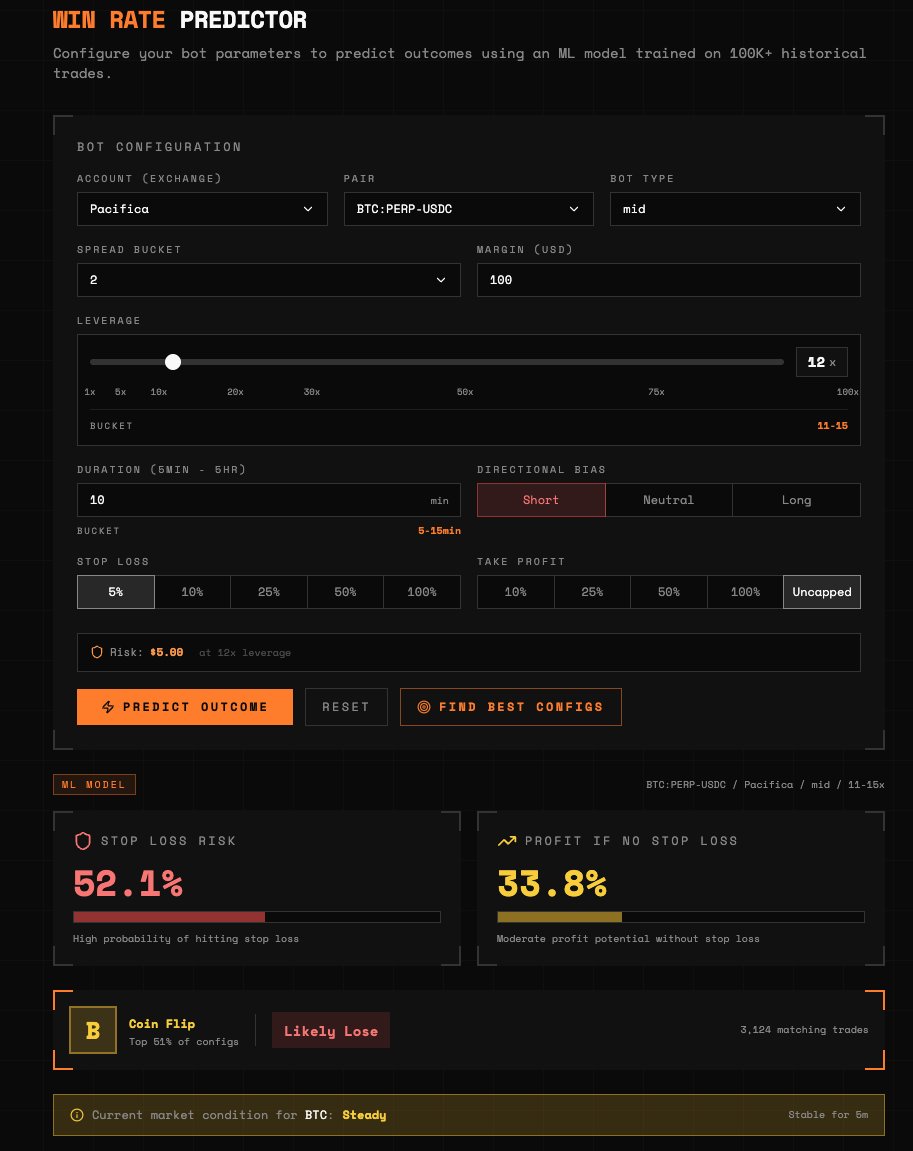Click the 30x mark on leverage slider
913x1151 pixels.
(x=312, y=392)
